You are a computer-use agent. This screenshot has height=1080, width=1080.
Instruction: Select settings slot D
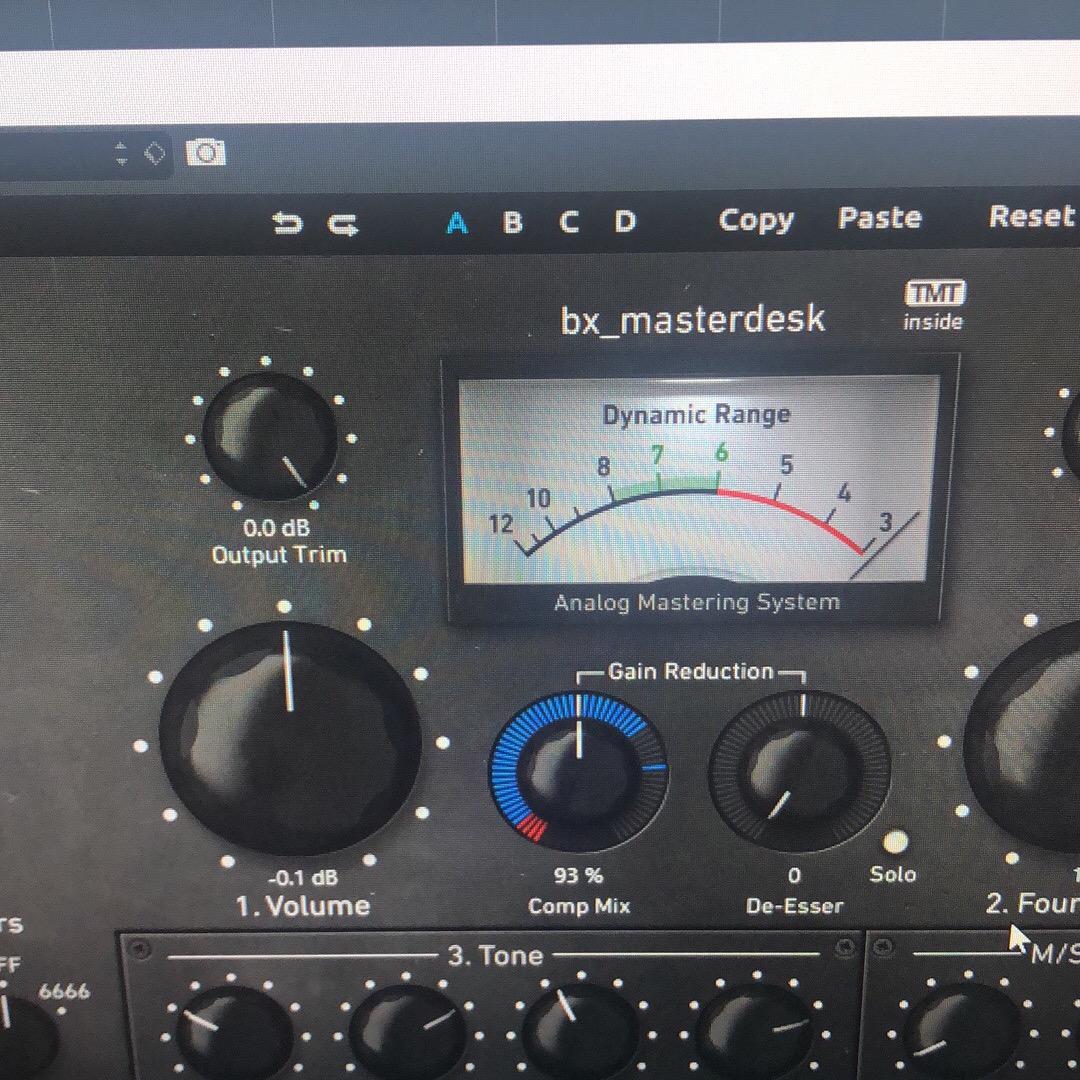coord(625,221)
